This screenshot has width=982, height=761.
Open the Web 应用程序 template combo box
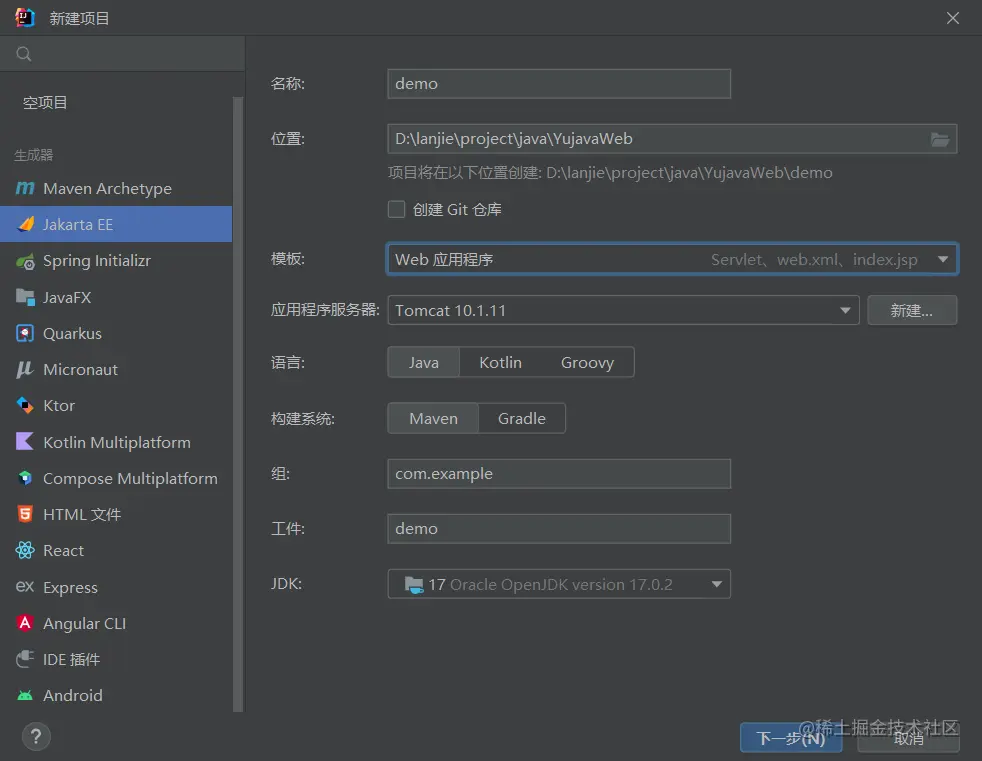click(x=672, y=259)
